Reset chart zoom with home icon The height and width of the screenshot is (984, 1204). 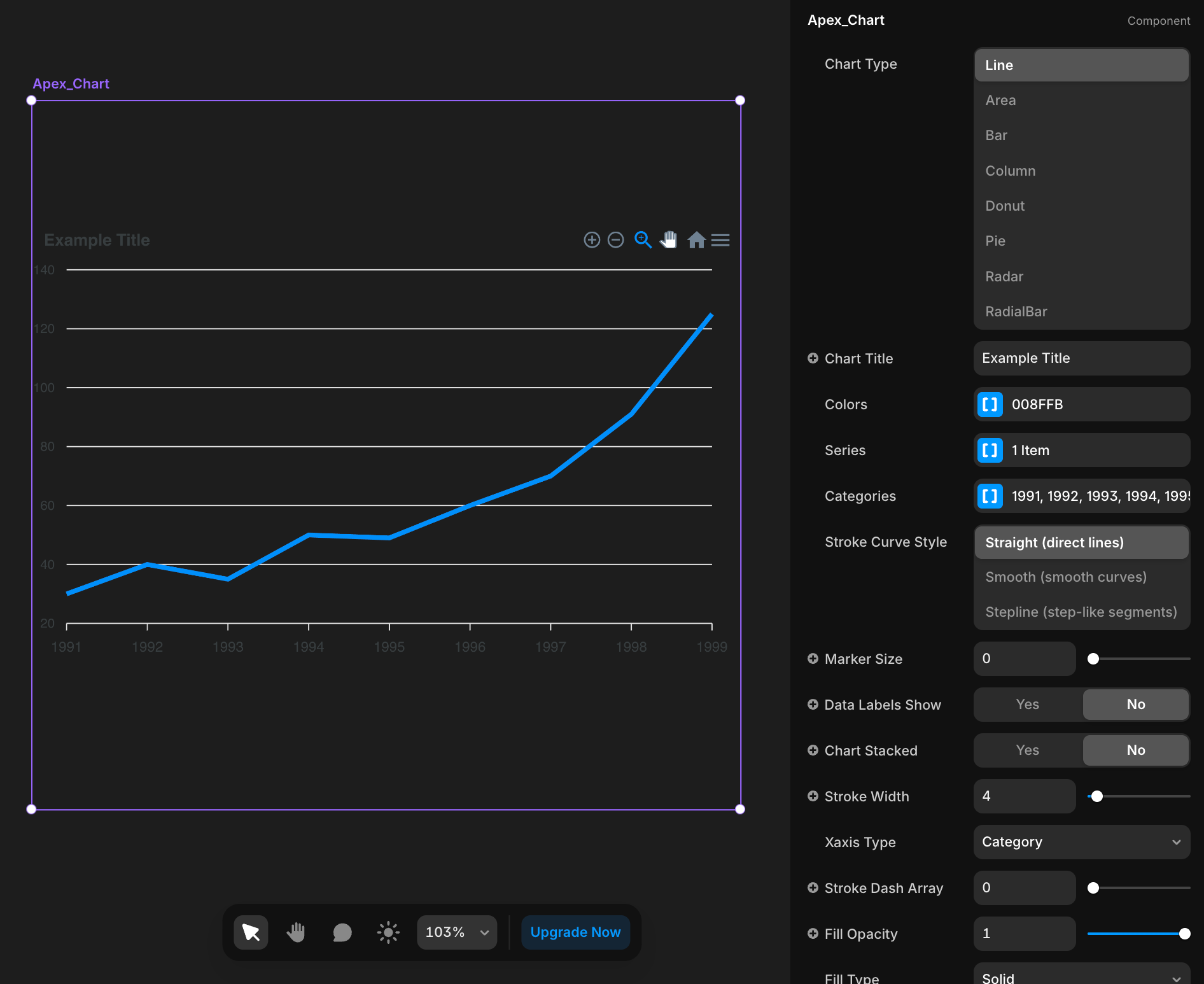696,240
